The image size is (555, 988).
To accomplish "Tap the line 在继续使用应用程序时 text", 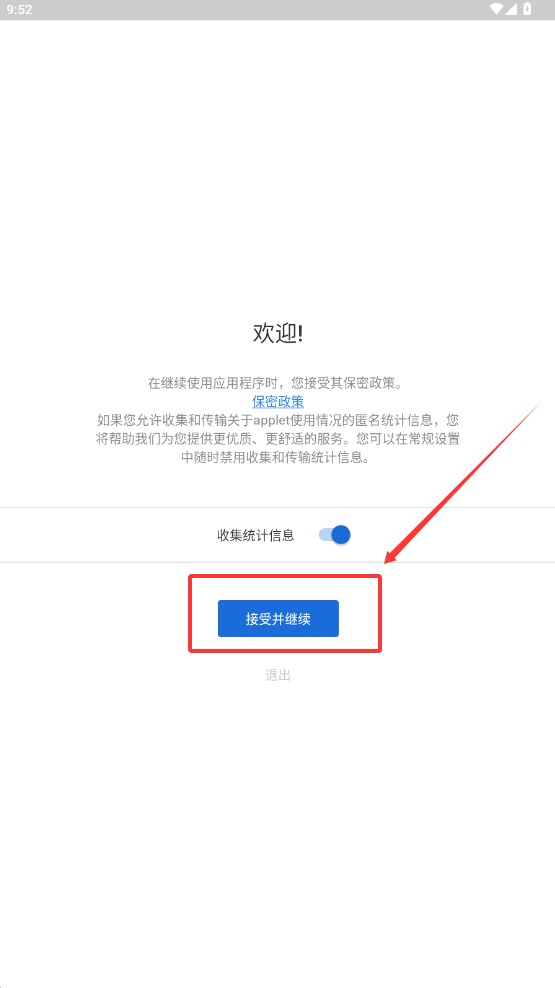I will [278, 383].
